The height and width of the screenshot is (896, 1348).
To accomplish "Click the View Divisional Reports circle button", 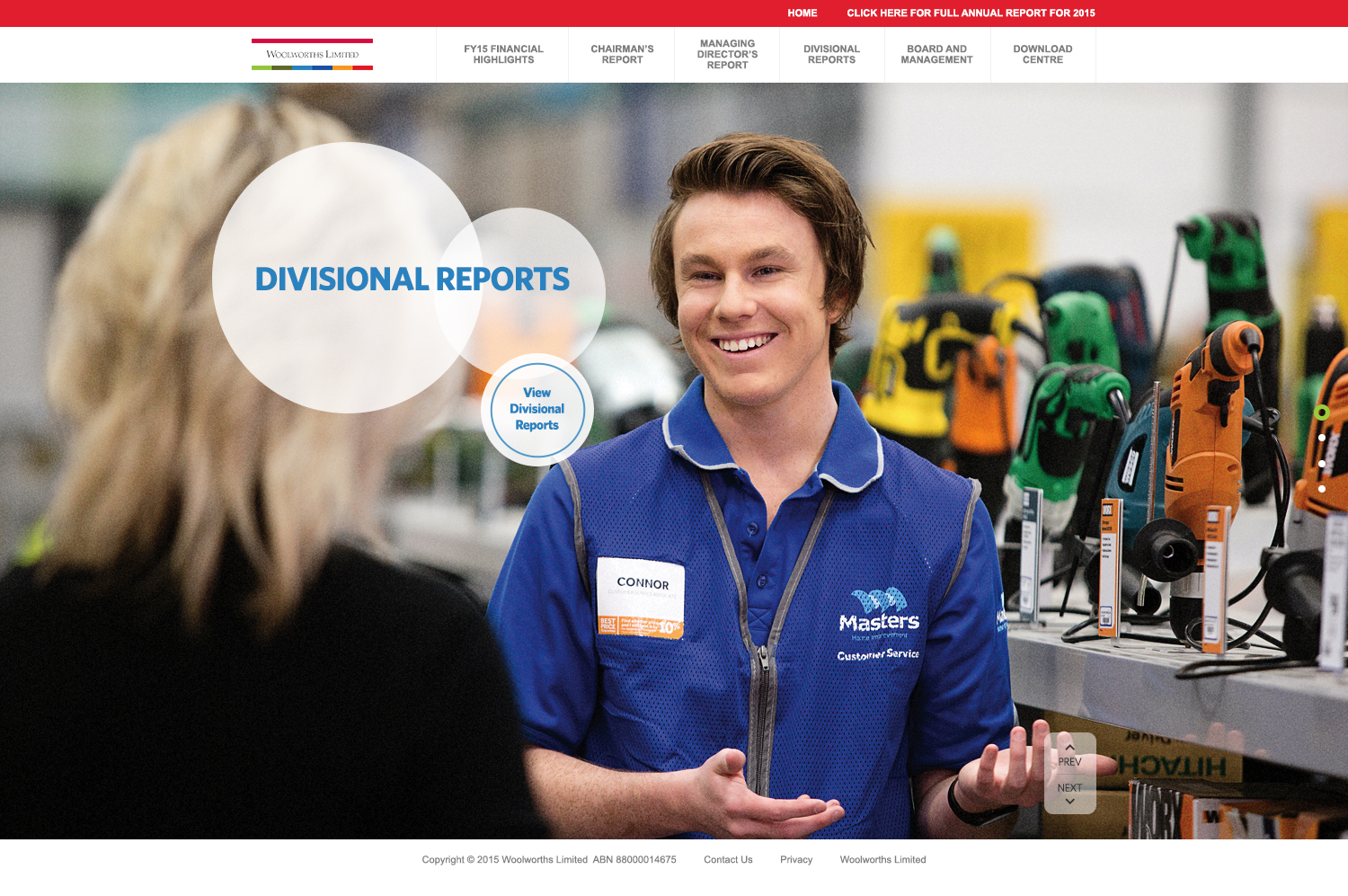I will coord(537,410).
